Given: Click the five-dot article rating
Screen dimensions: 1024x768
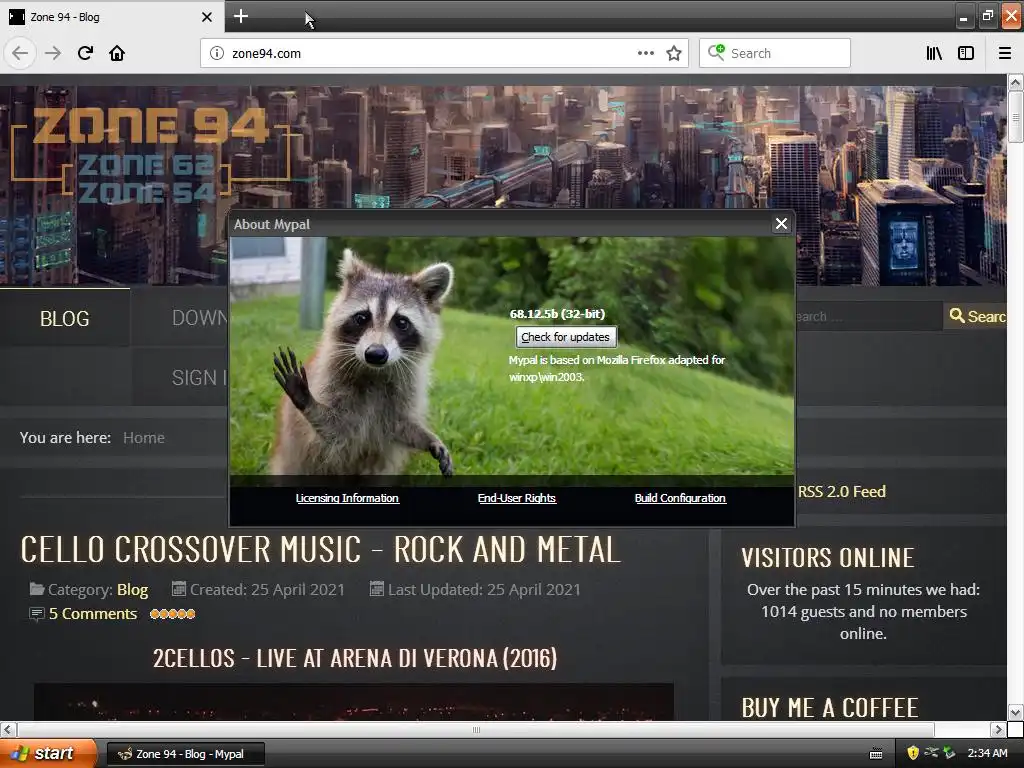Looking at the screenshot, I should coord(172,614).
